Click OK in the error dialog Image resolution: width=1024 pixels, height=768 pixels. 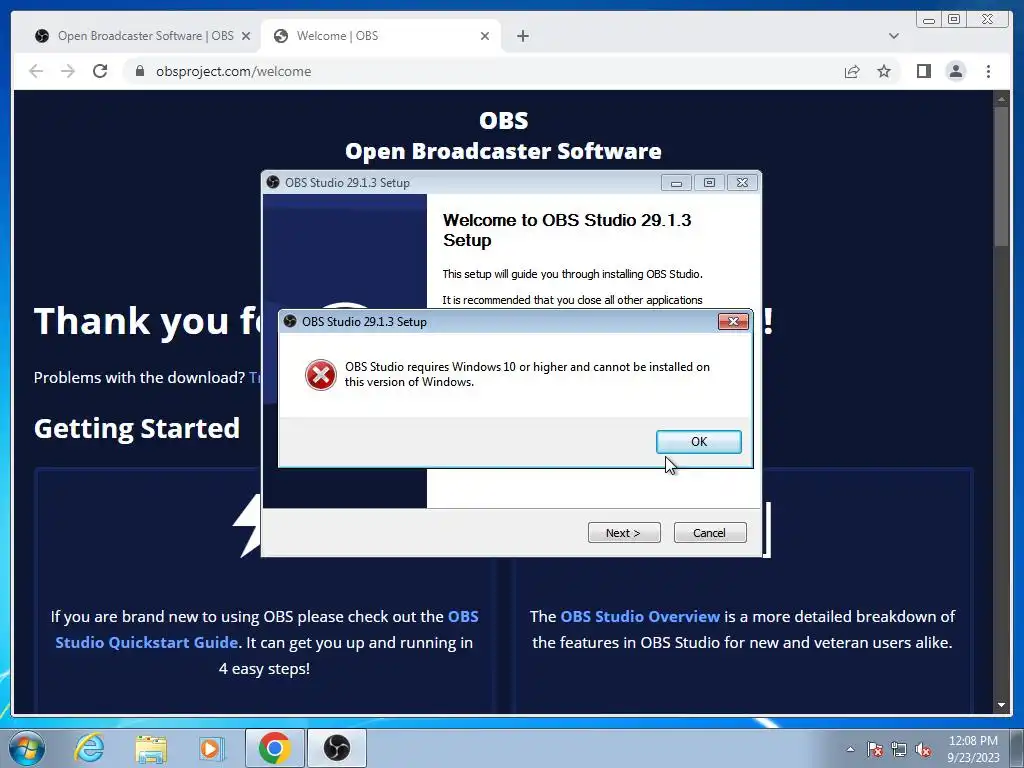pos(698,441)
